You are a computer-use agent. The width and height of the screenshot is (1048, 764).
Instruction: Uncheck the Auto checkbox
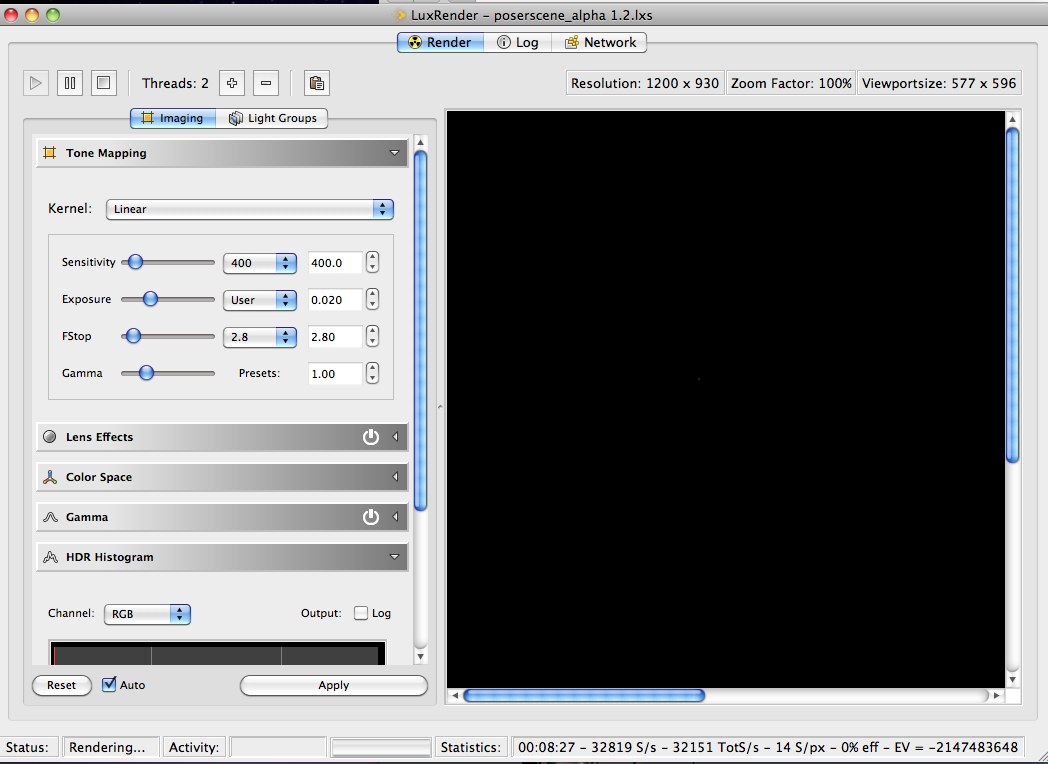[110, 685]
